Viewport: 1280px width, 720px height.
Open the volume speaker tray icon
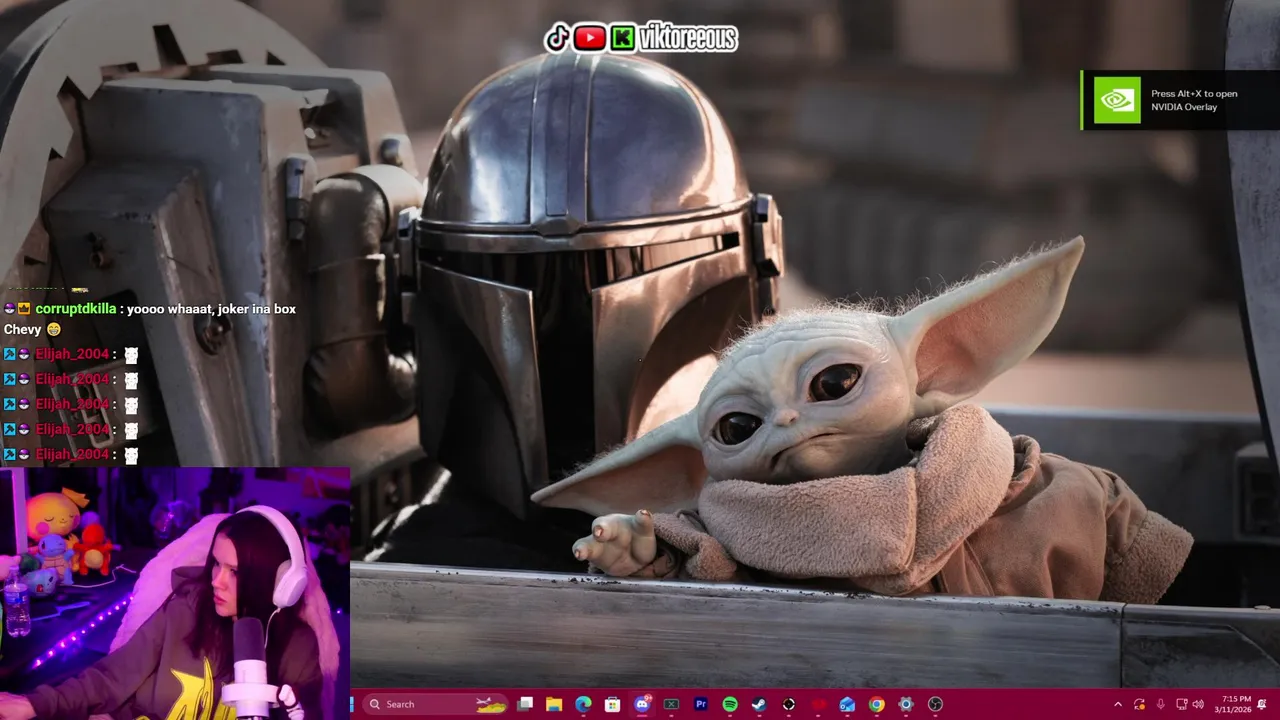pyautogui.click(x=1198, y=704)
